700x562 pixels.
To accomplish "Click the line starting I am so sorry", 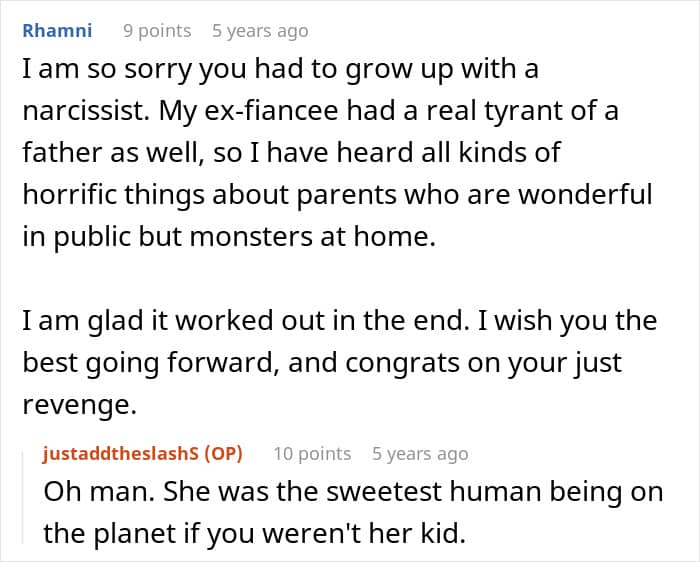I will pos(280,70).
